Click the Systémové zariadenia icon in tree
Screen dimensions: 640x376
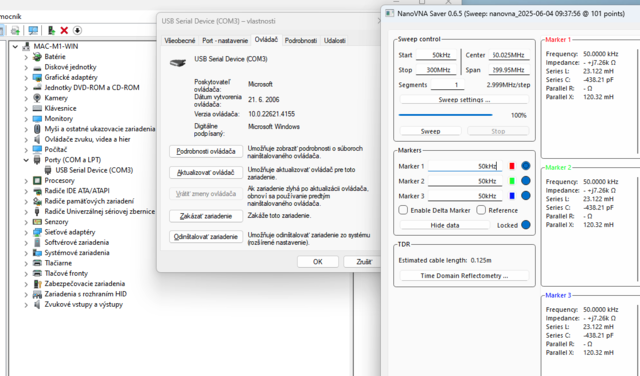[37, 253]
